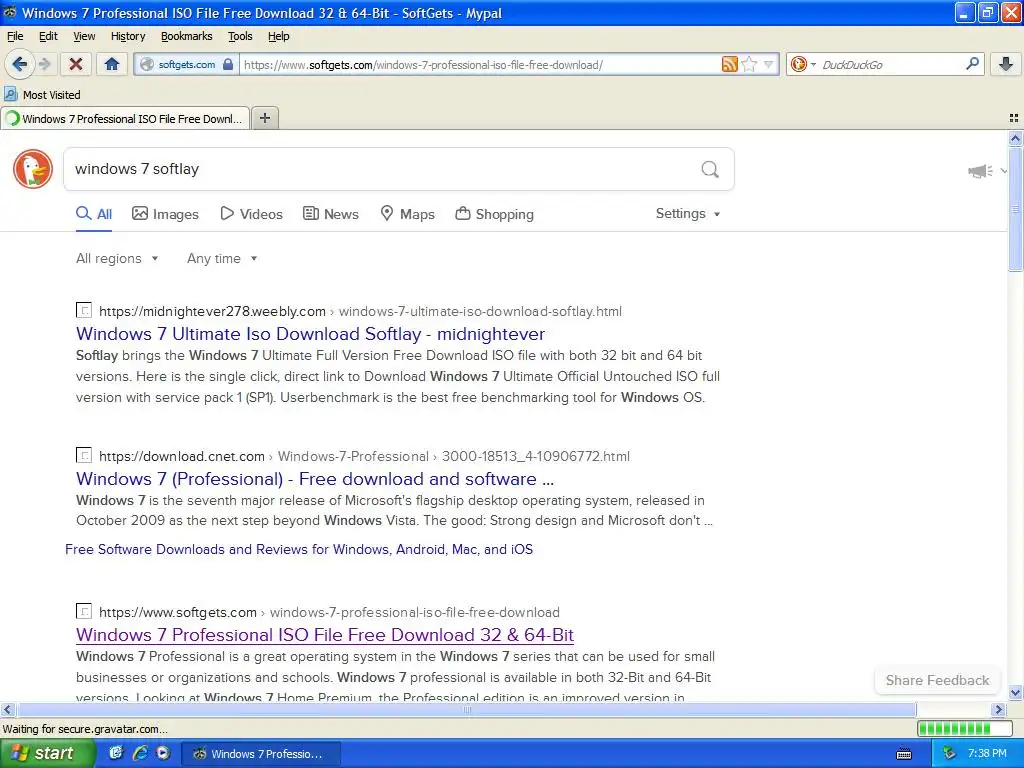Screen dimensions: 1024x768
Task: Click the search bar magnifier icon
Action: click(972, 64)
